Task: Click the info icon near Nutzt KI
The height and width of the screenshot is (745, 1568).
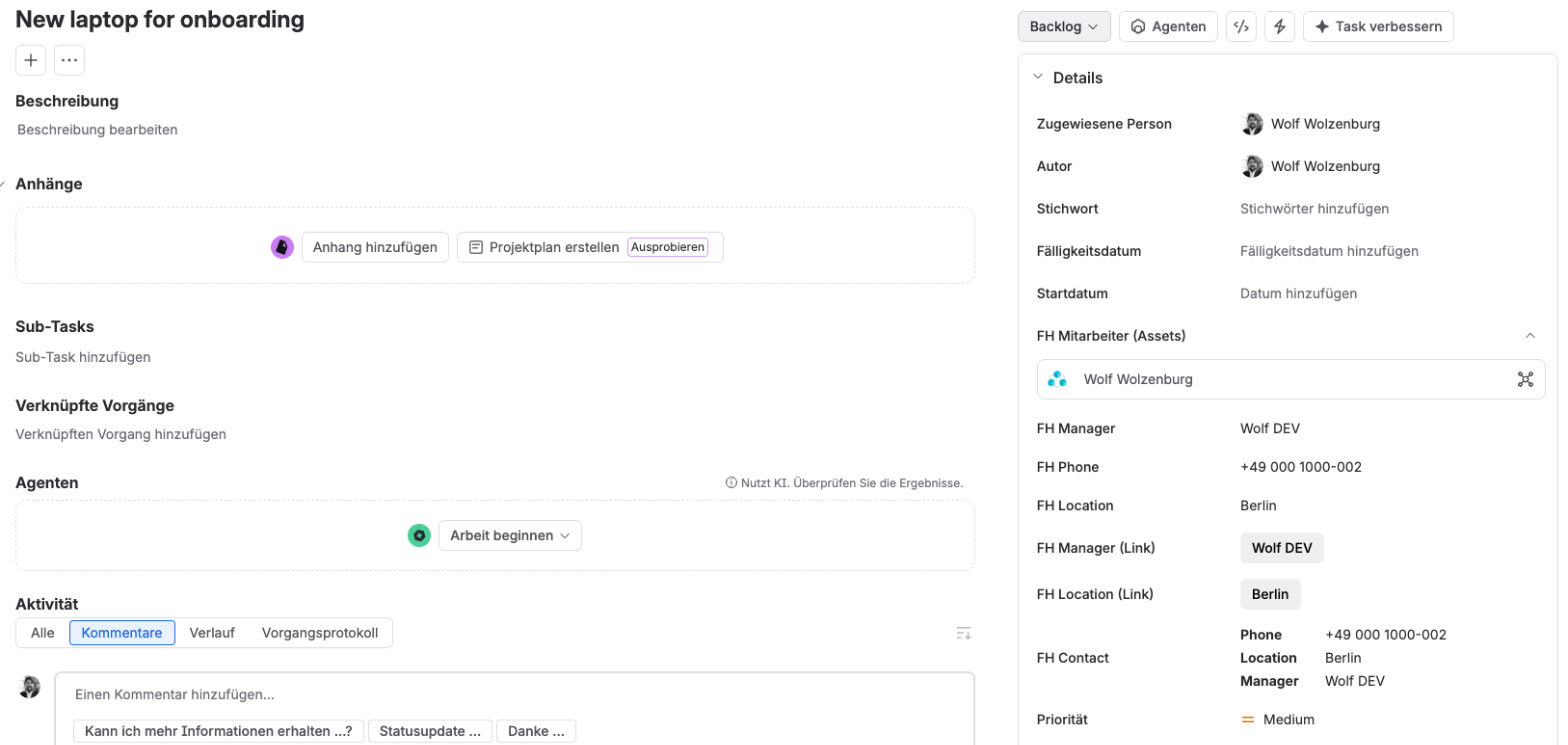Action: point(731,483)
